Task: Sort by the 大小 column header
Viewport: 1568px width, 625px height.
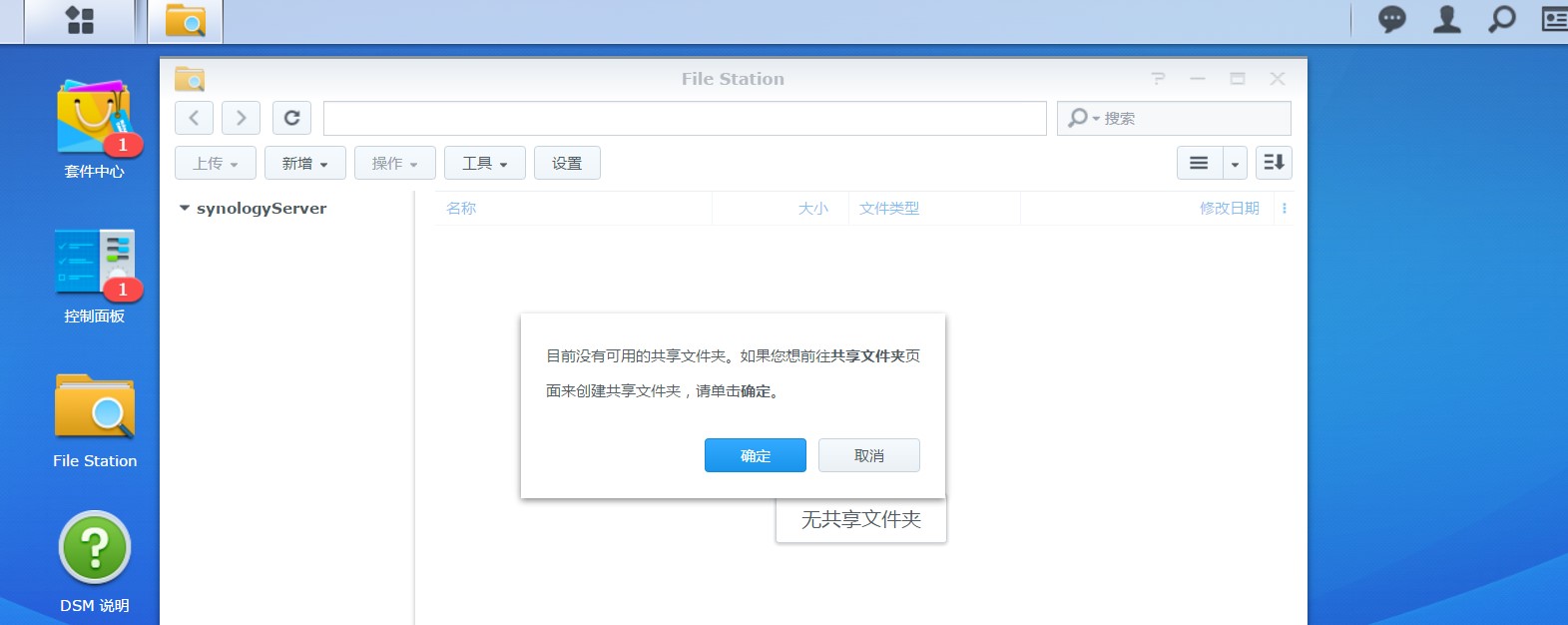Action: pyautogui.click(x=780, y=208)
